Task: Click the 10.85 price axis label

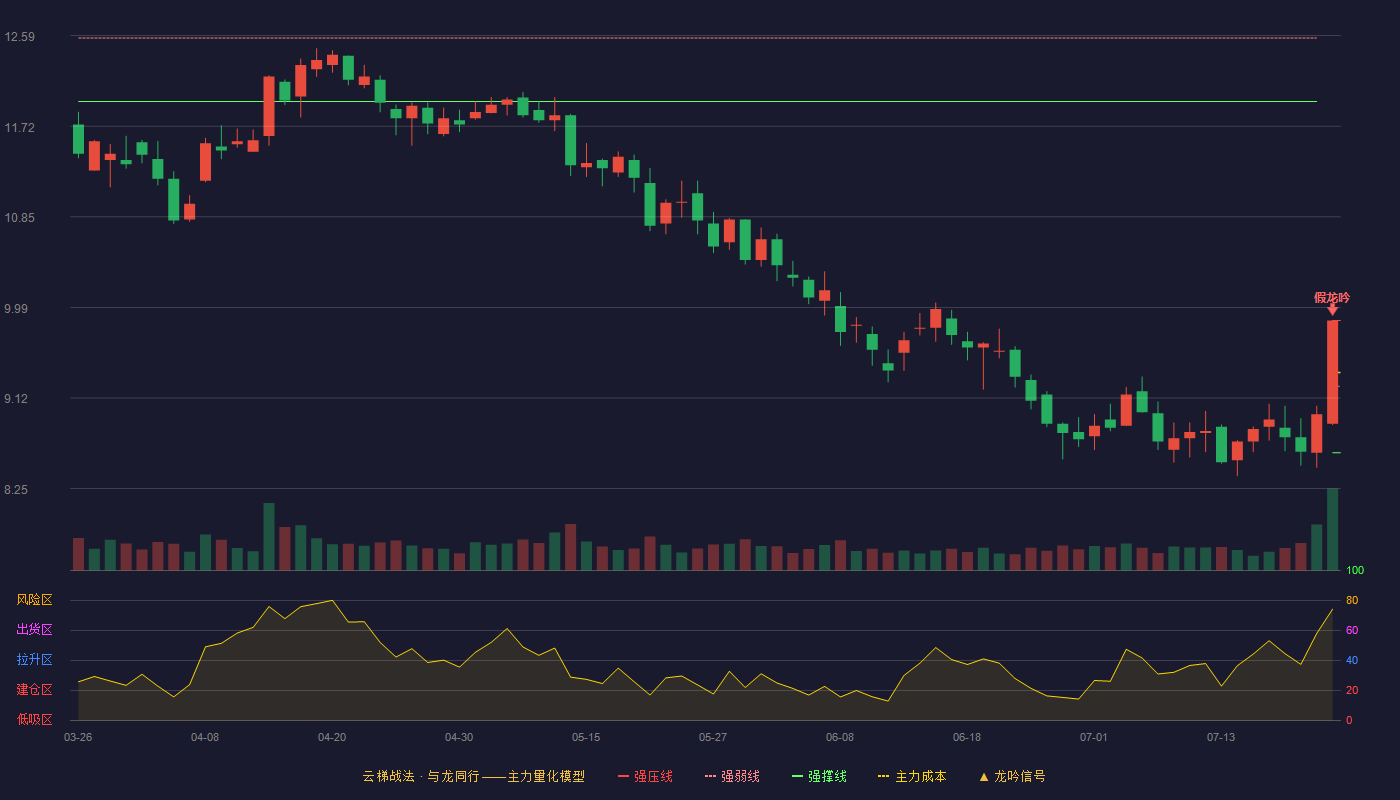Action: [x=19, y=218]
